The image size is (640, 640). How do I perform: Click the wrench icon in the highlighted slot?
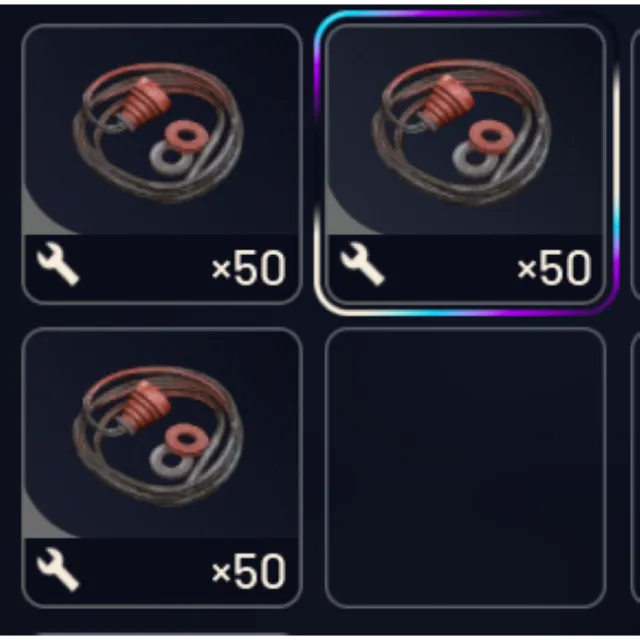pyautogui.click(x=362, y=264)
